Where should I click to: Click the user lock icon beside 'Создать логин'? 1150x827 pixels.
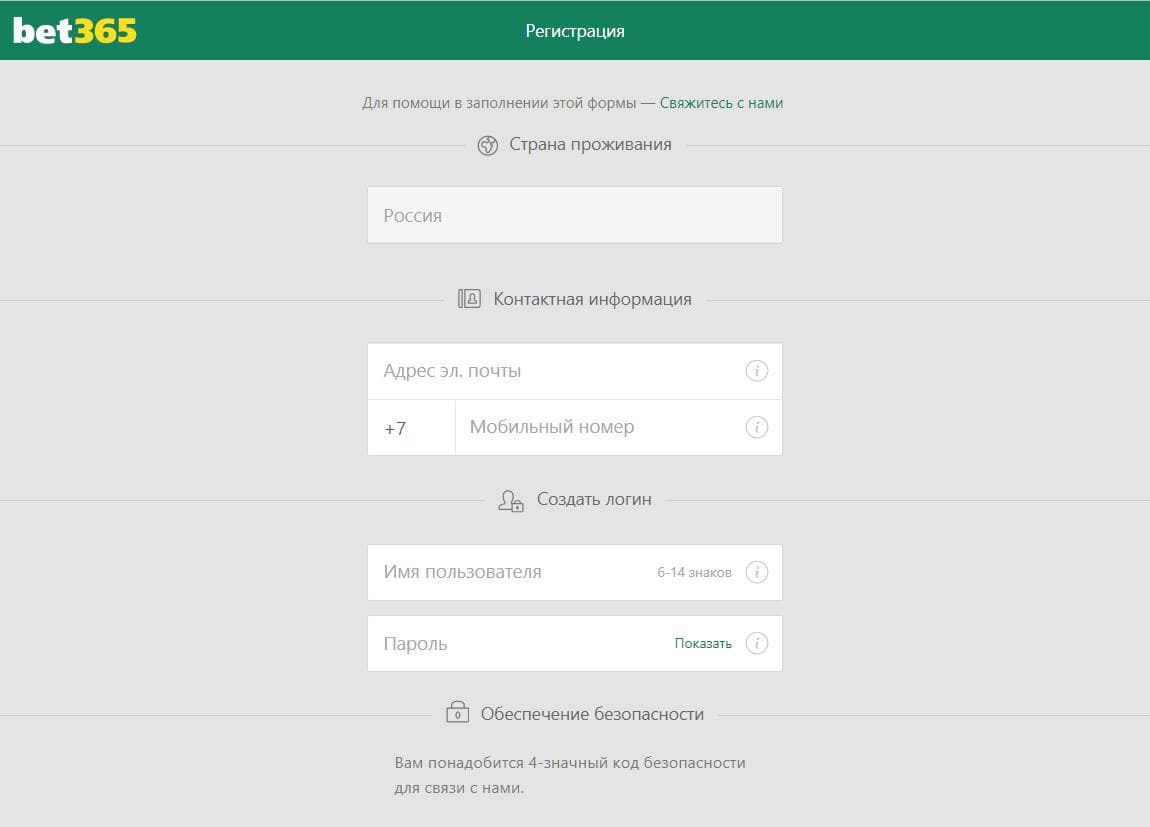point(510,501)
